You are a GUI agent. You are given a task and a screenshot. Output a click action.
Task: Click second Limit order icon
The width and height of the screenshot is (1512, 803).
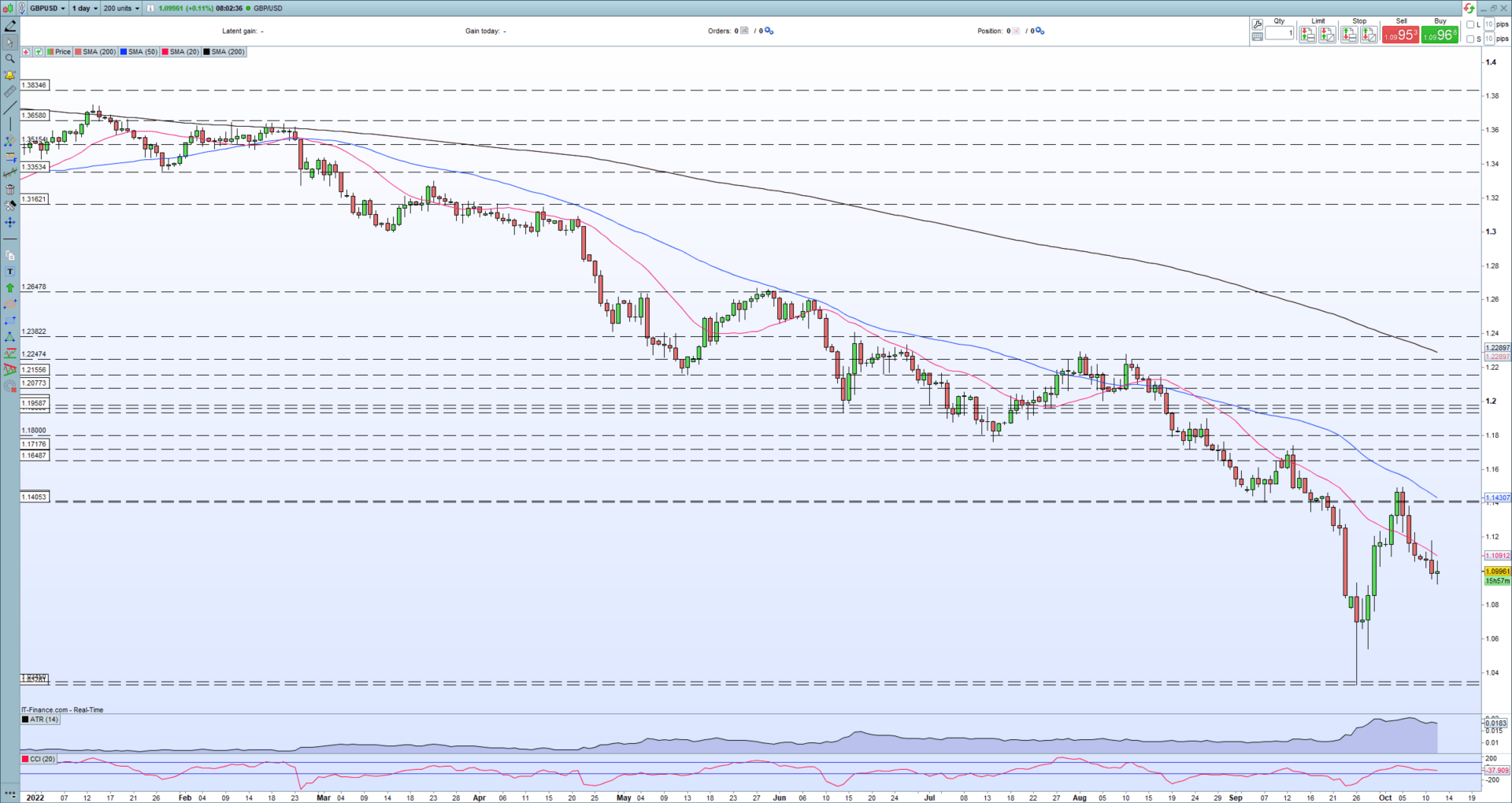(1327, 35)
